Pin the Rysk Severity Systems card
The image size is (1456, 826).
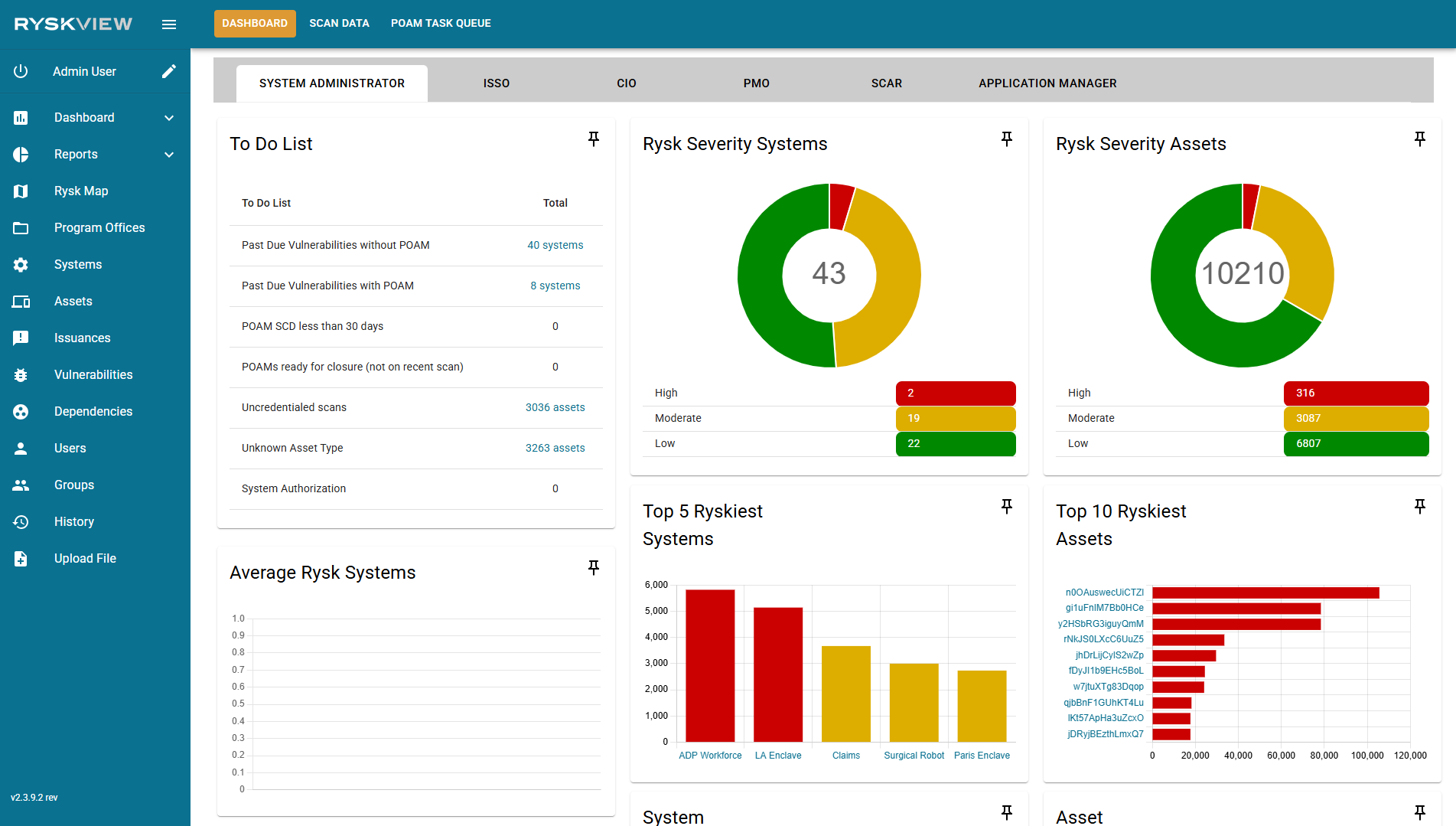[x=1006, y=139]
